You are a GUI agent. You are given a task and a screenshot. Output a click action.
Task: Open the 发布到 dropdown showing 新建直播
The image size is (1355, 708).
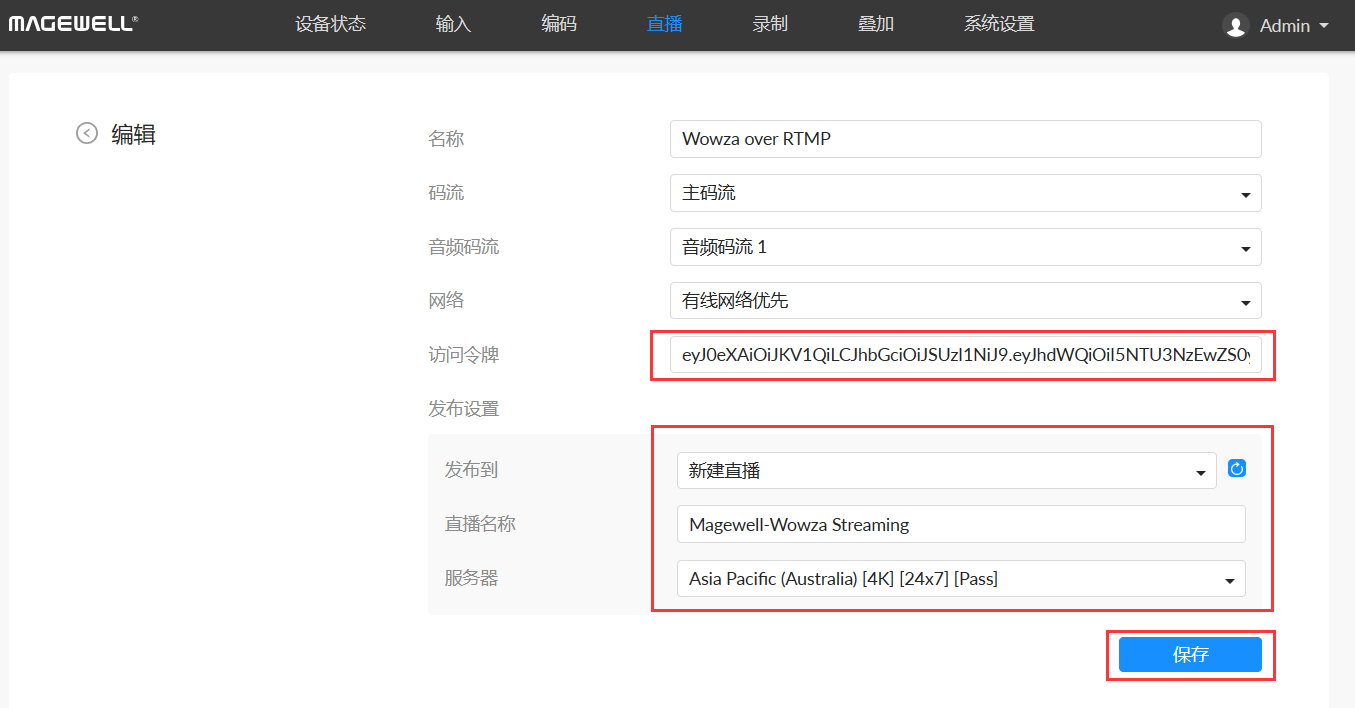point(946,471)
